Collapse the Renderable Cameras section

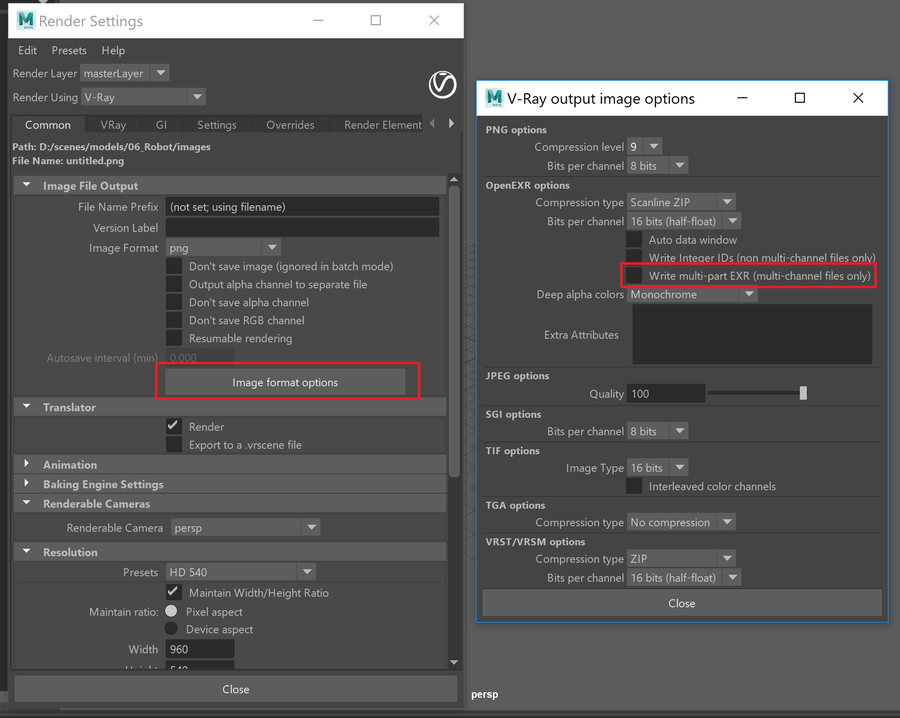(x=26, y=503)
